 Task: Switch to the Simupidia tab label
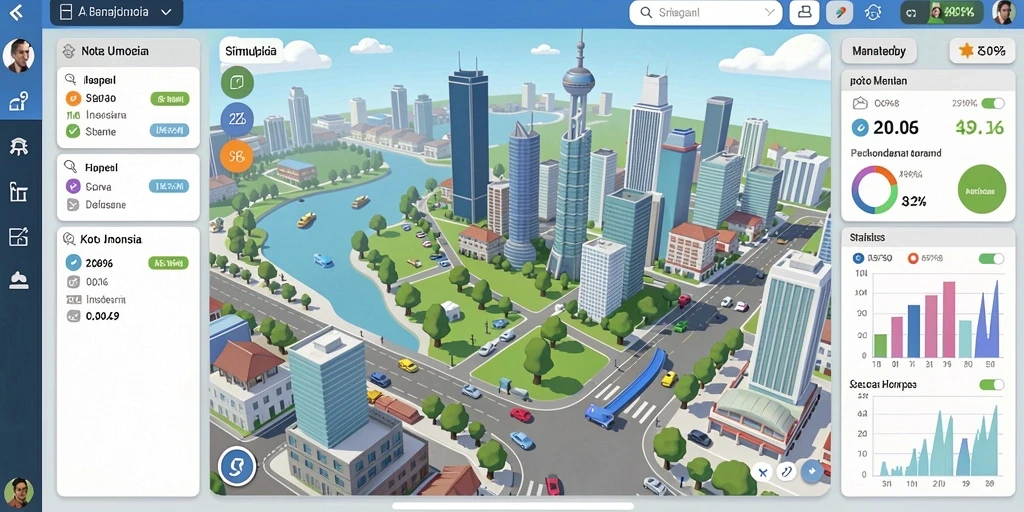[251, 51]
